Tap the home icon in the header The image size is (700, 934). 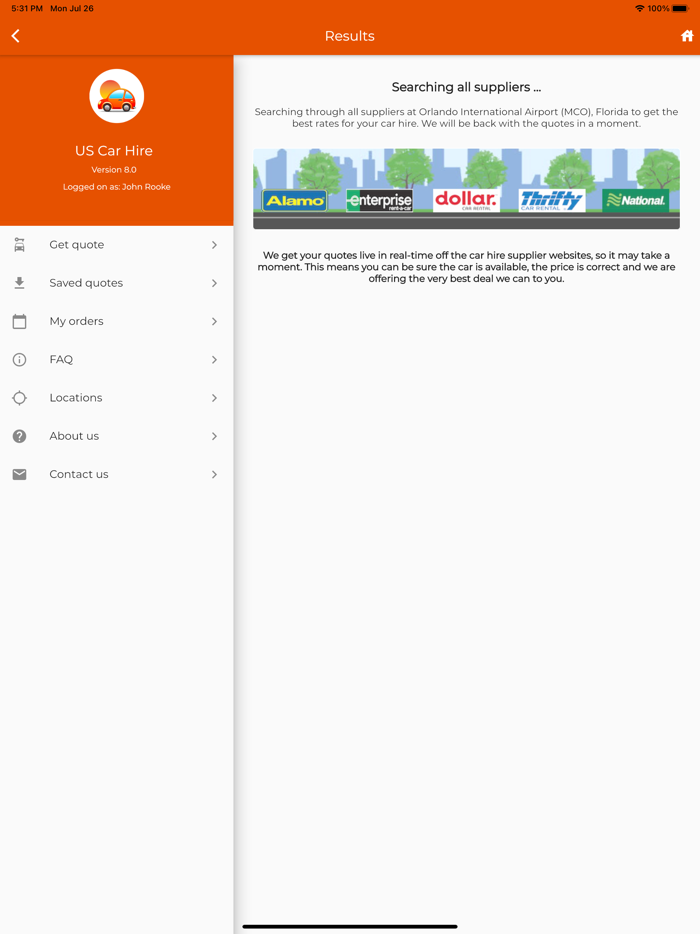click(687, 36)
